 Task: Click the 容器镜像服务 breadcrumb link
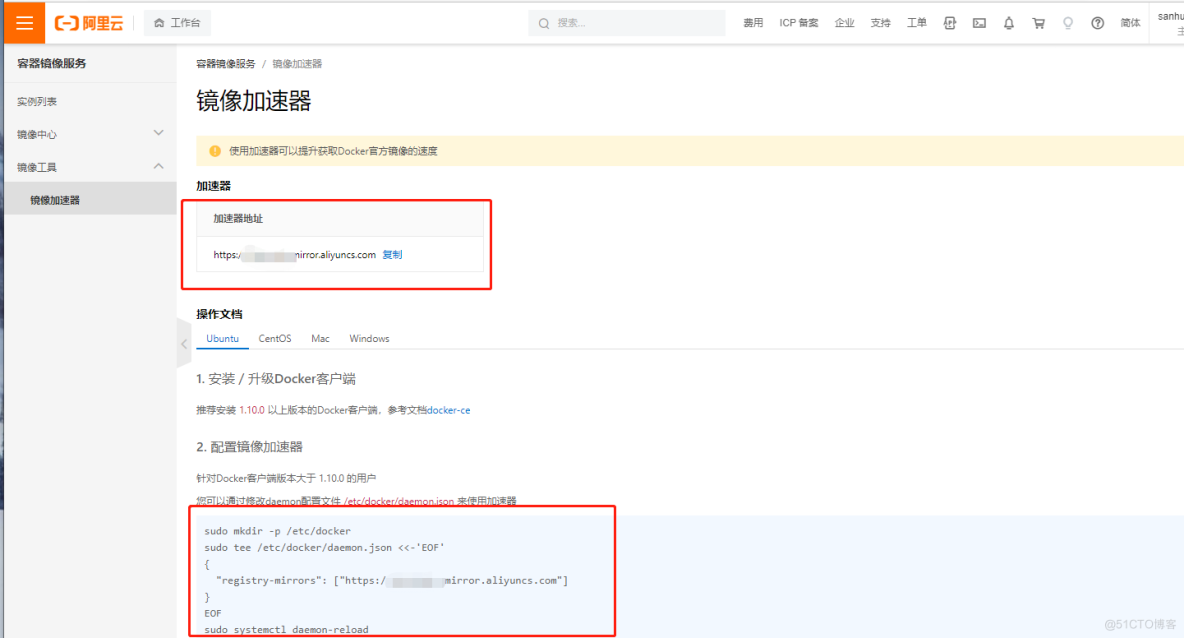tap(226, 64)
